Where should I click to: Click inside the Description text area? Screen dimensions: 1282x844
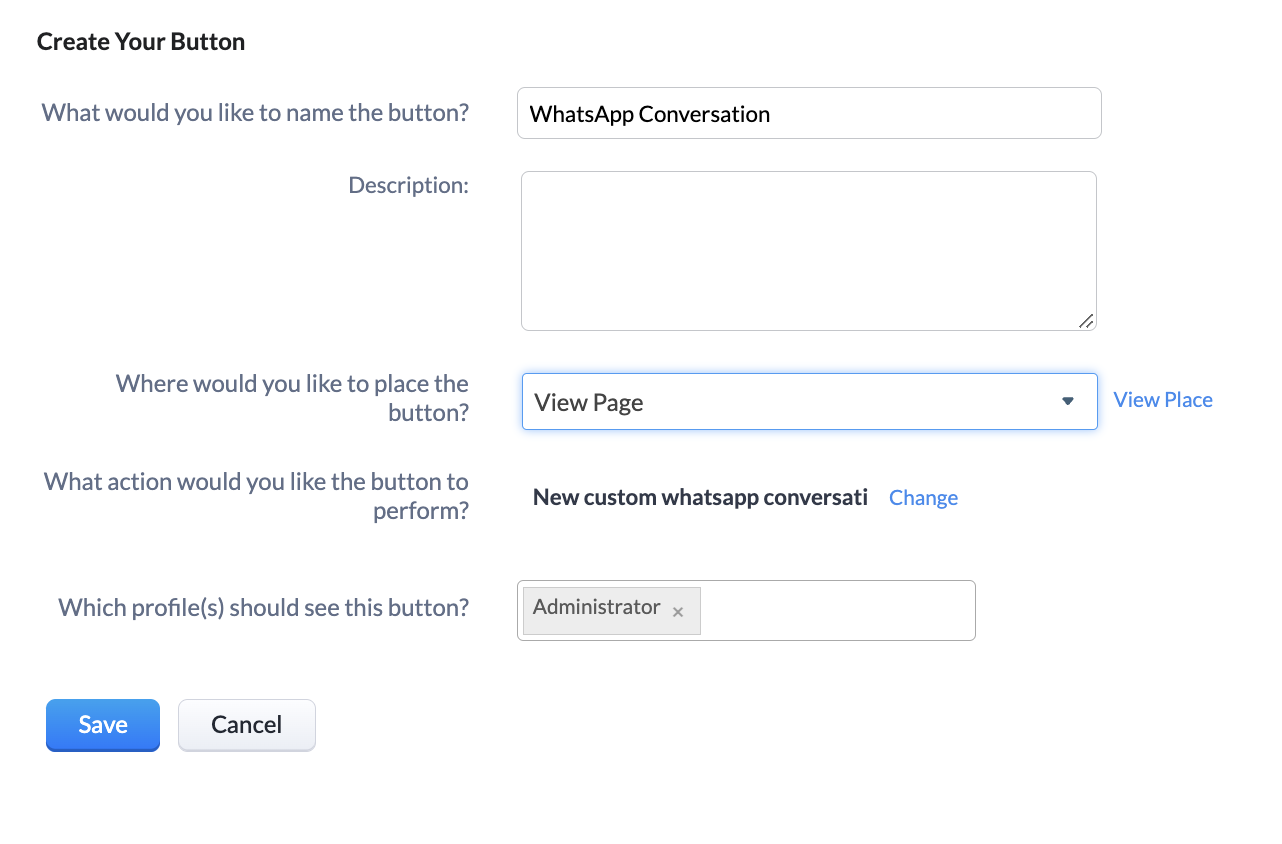coord(809,251)
